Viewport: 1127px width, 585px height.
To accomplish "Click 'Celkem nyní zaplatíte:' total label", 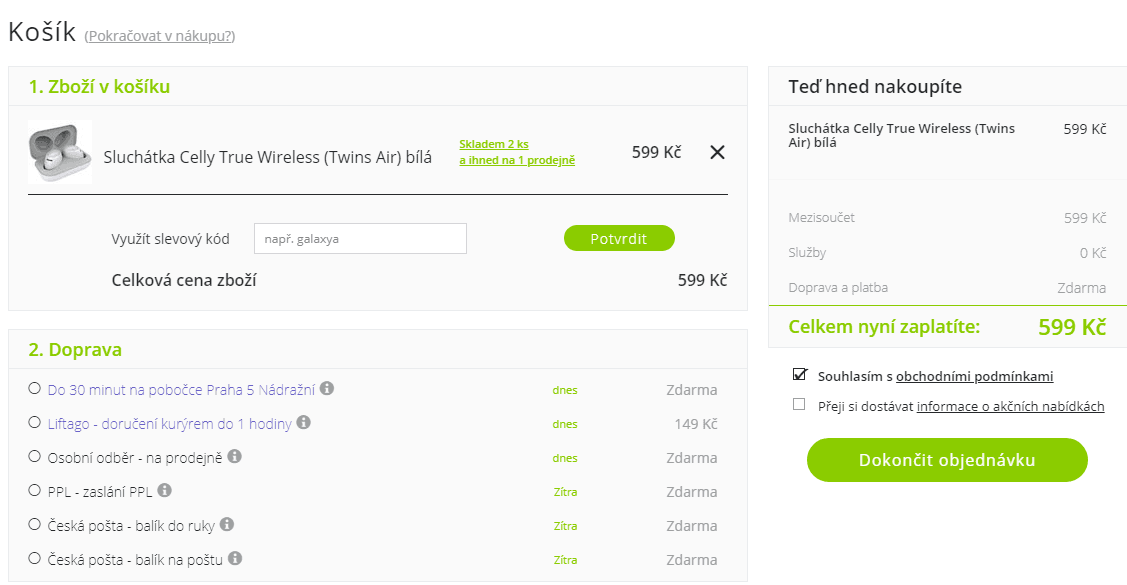I will [884, 327].
